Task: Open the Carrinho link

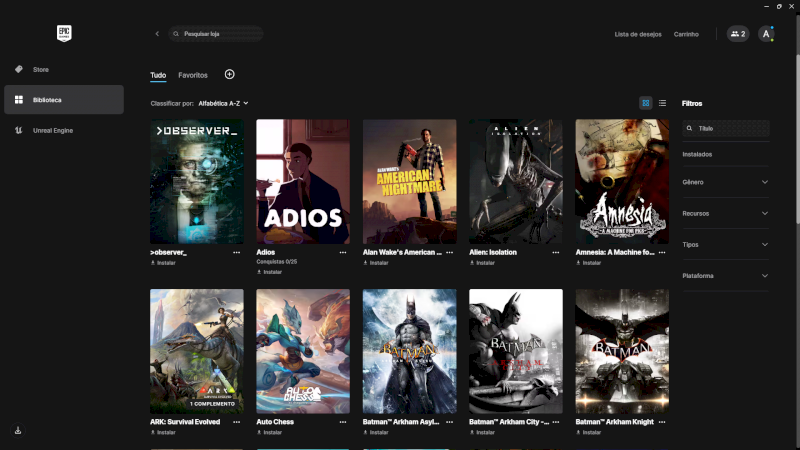Action: pos(686,34)
